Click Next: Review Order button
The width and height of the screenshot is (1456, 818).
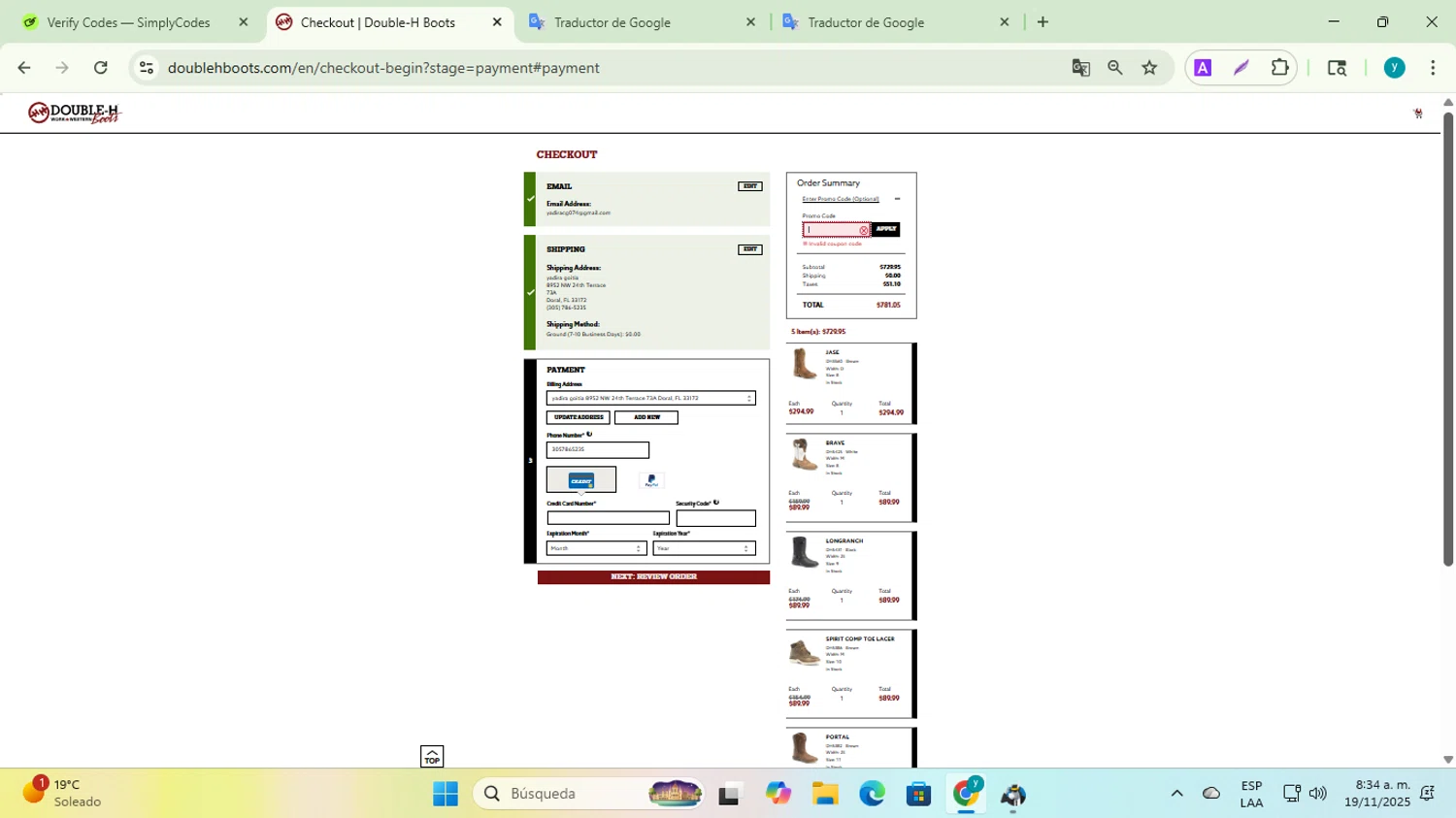pos(653,577)
